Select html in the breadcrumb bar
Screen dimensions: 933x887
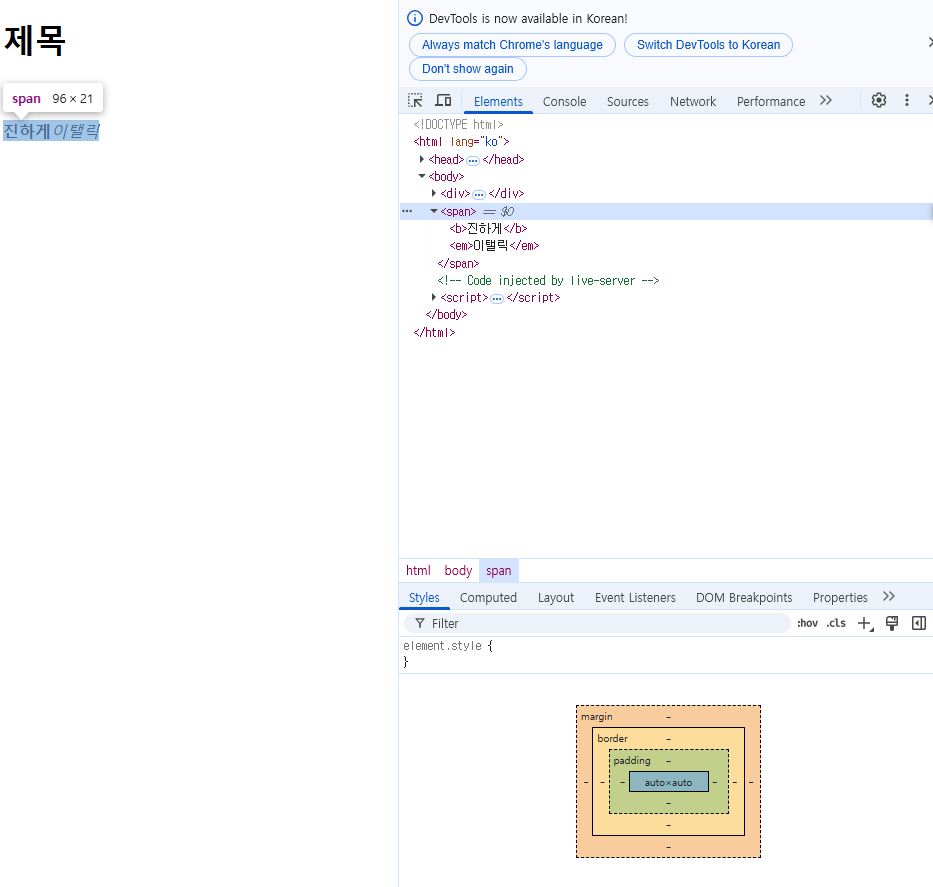click(x=418, y=571)
